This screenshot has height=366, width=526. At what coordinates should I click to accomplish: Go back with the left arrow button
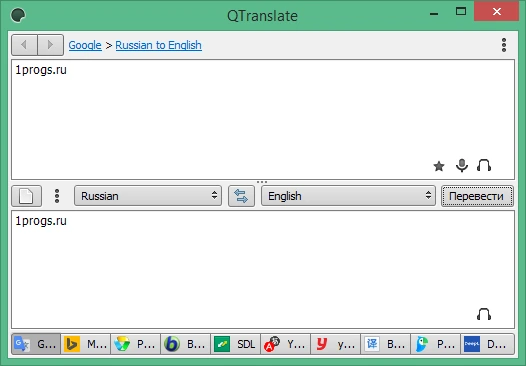(24, 45)
